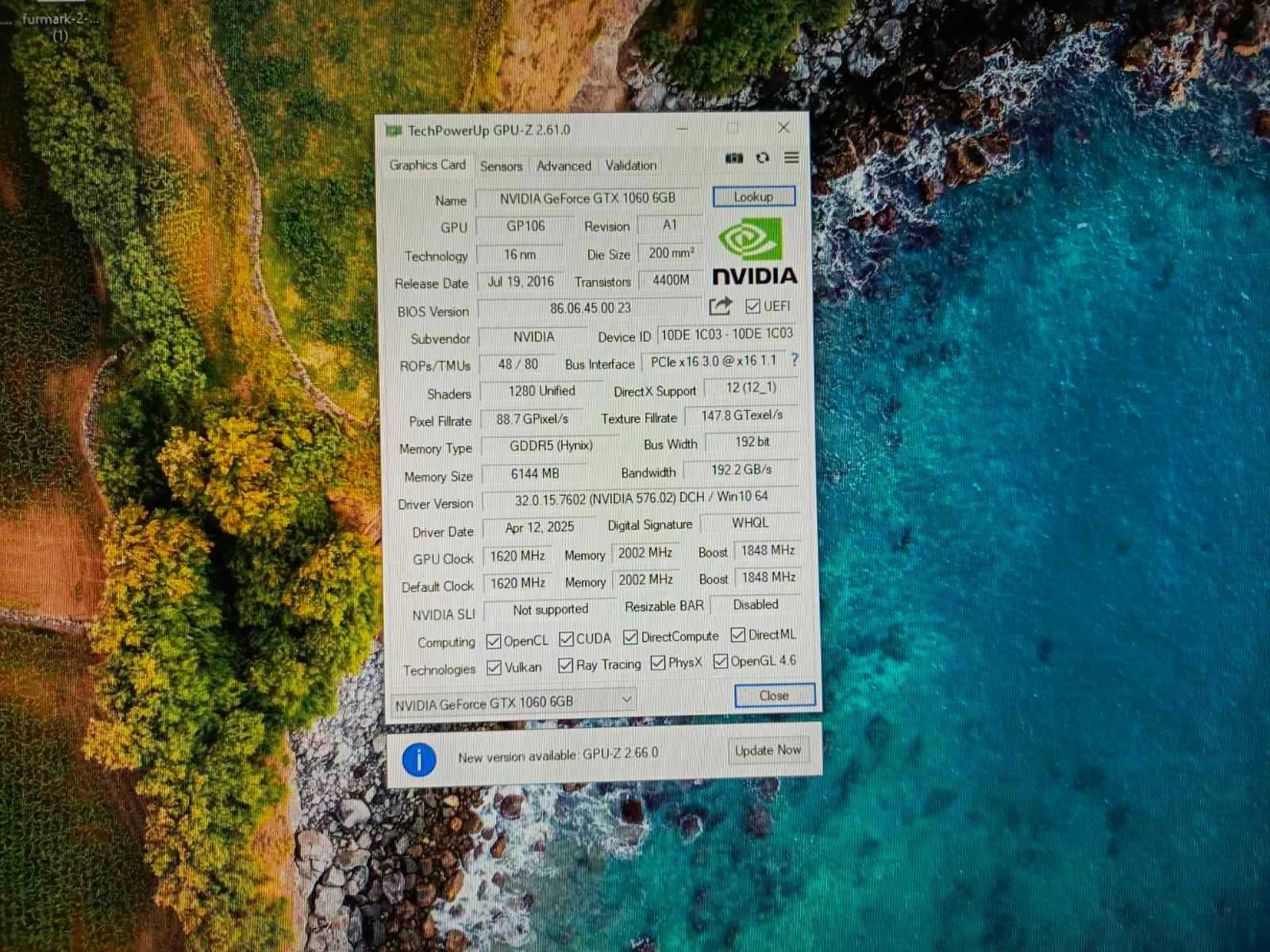This screenshot has width=1270, height=952.
Task: Toggle the OpenCL checkbox
Action: tap(494, 641)
